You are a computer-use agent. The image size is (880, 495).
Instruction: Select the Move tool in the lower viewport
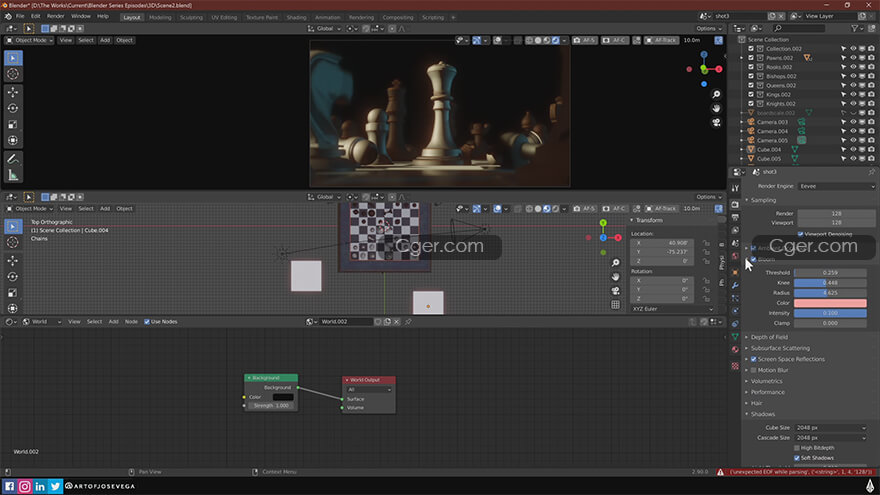pos(13,260)
